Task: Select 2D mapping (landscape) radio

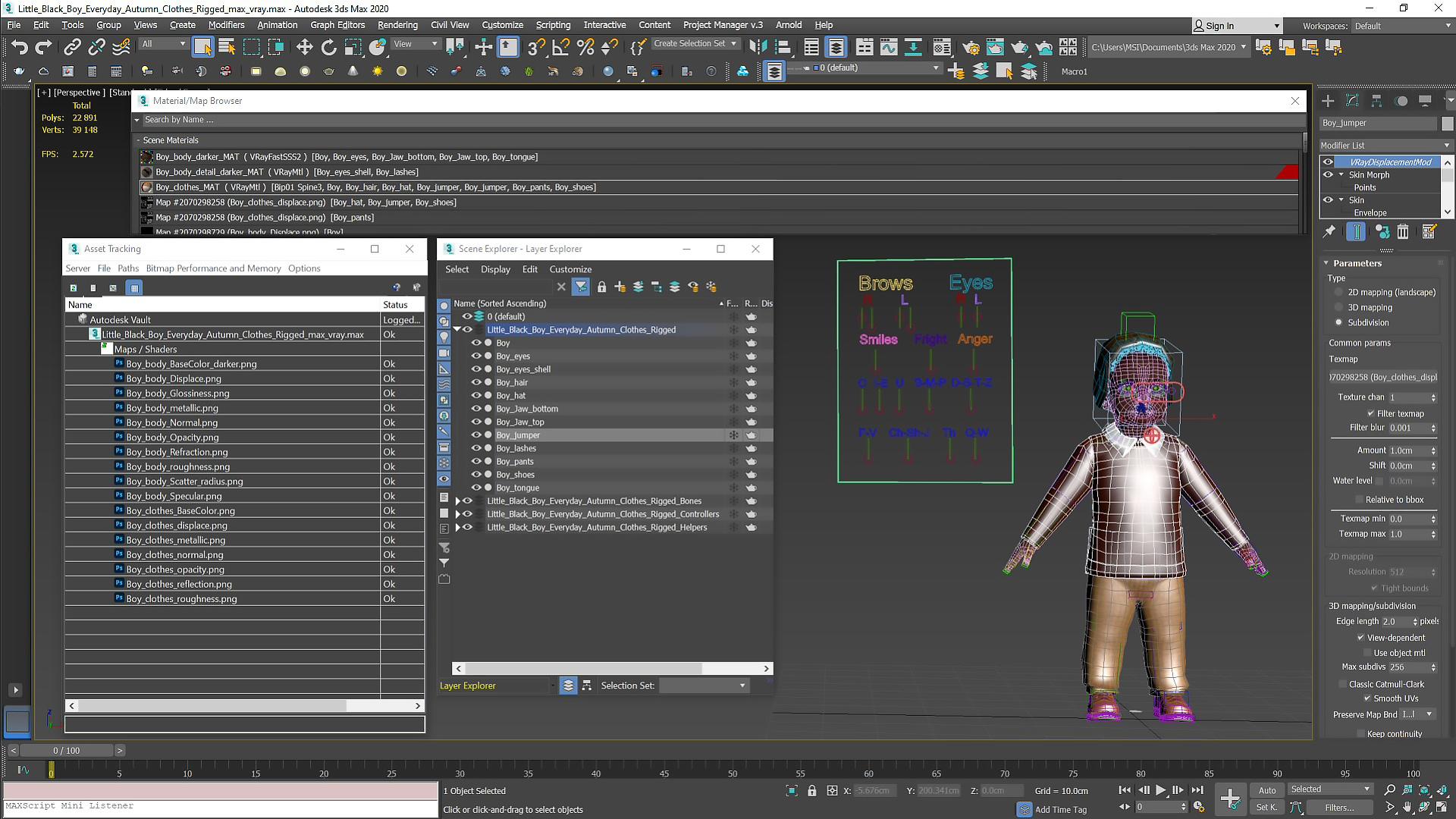Action: (1338, 292)
